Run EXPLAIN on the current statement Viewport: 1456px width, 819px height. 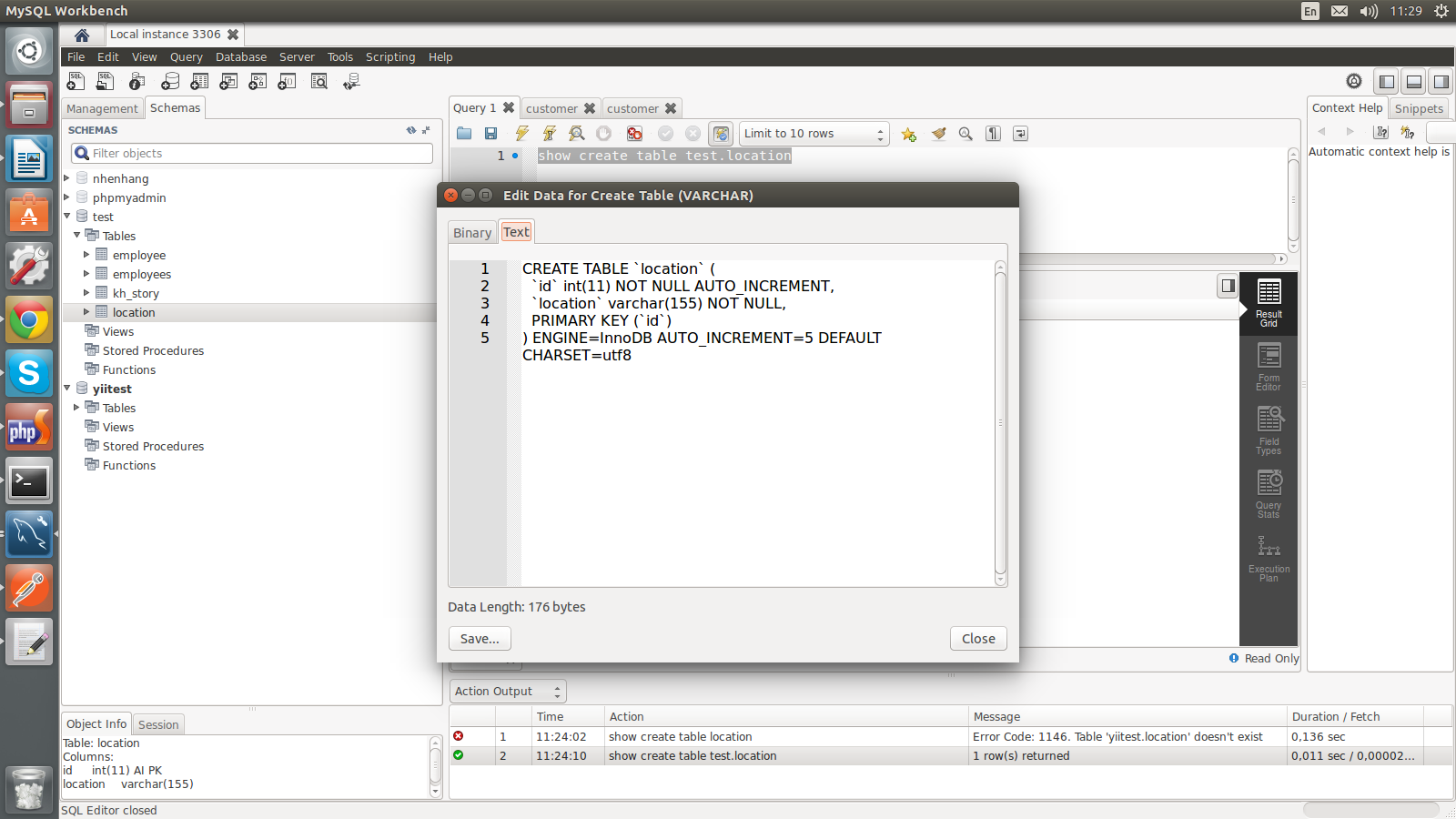pyautogui.click(x=576, y=134)
